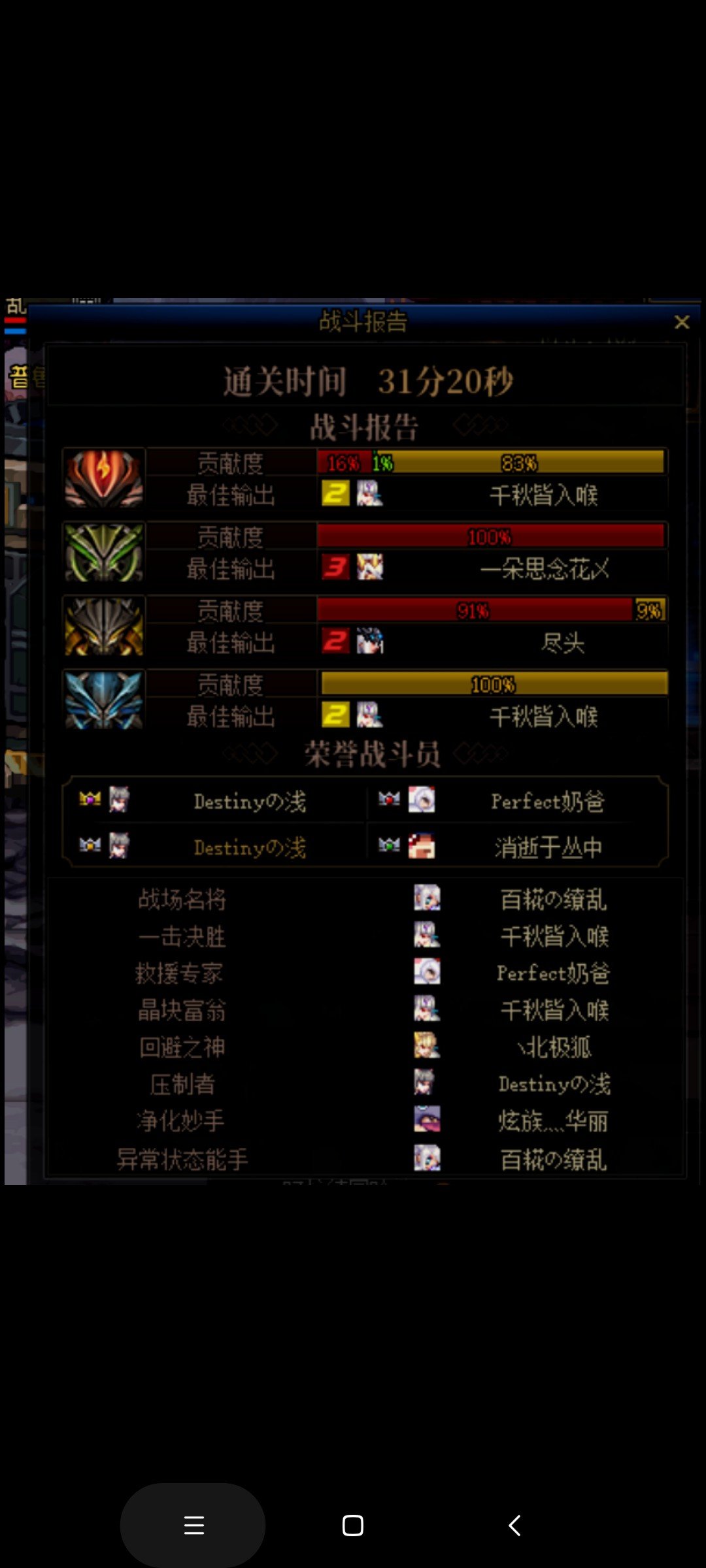The height and width of the screenshot is (1568, 706).
Task: Click the 异常状态能手 award label
Action: [x=182, y=1159]
